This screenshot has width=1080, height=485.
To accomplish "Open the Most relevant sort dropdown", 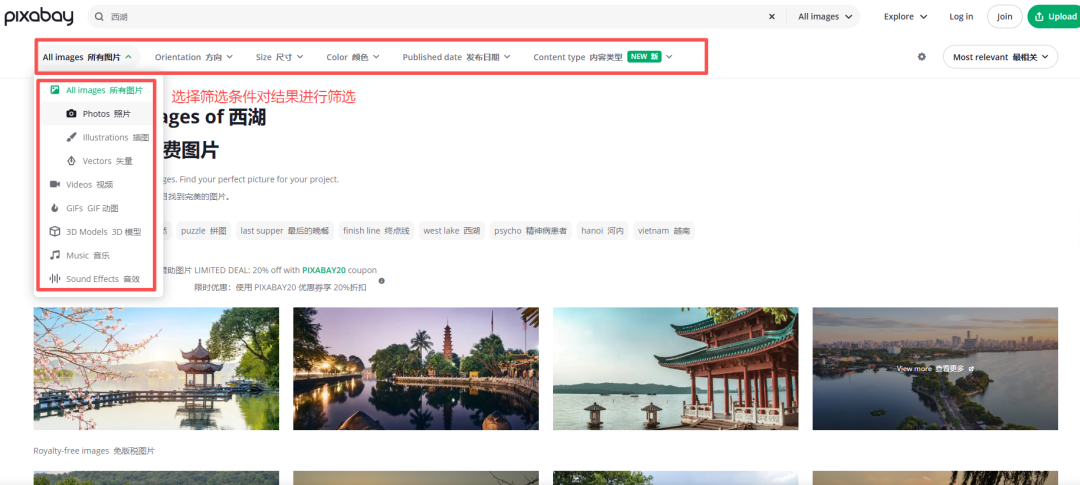I will point(1000,57).
